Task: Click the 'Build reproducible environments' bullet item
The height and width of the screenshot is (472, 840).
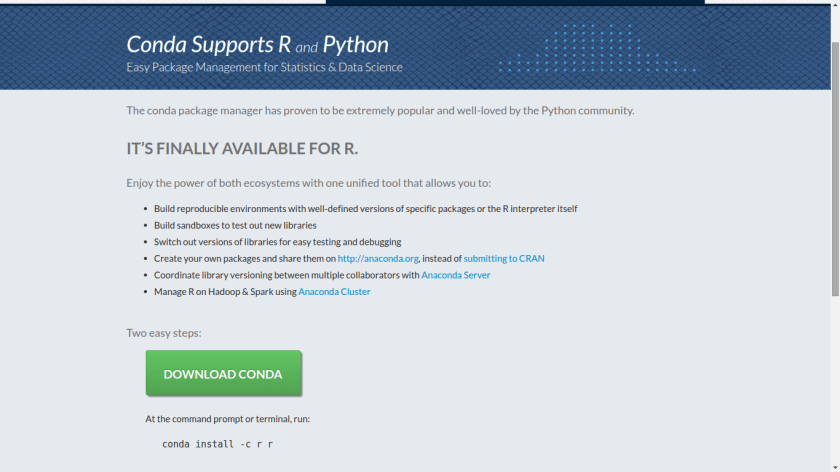Action: coord(365,208)
